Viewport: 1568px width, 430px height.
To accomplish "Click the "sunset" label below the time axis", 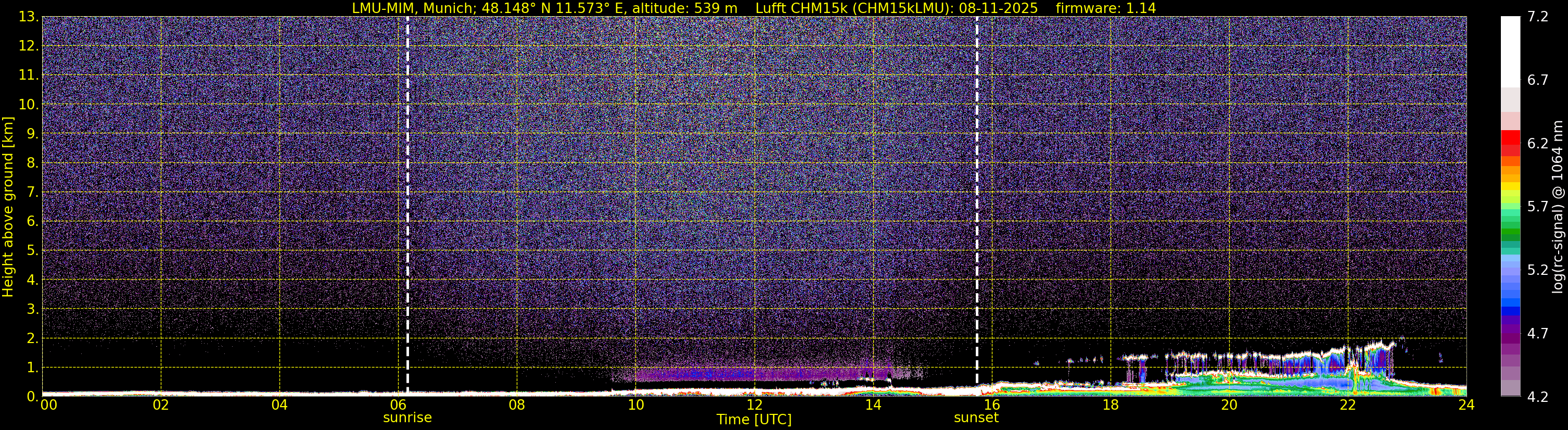I will pyautogui.click(x=976, y=418).
